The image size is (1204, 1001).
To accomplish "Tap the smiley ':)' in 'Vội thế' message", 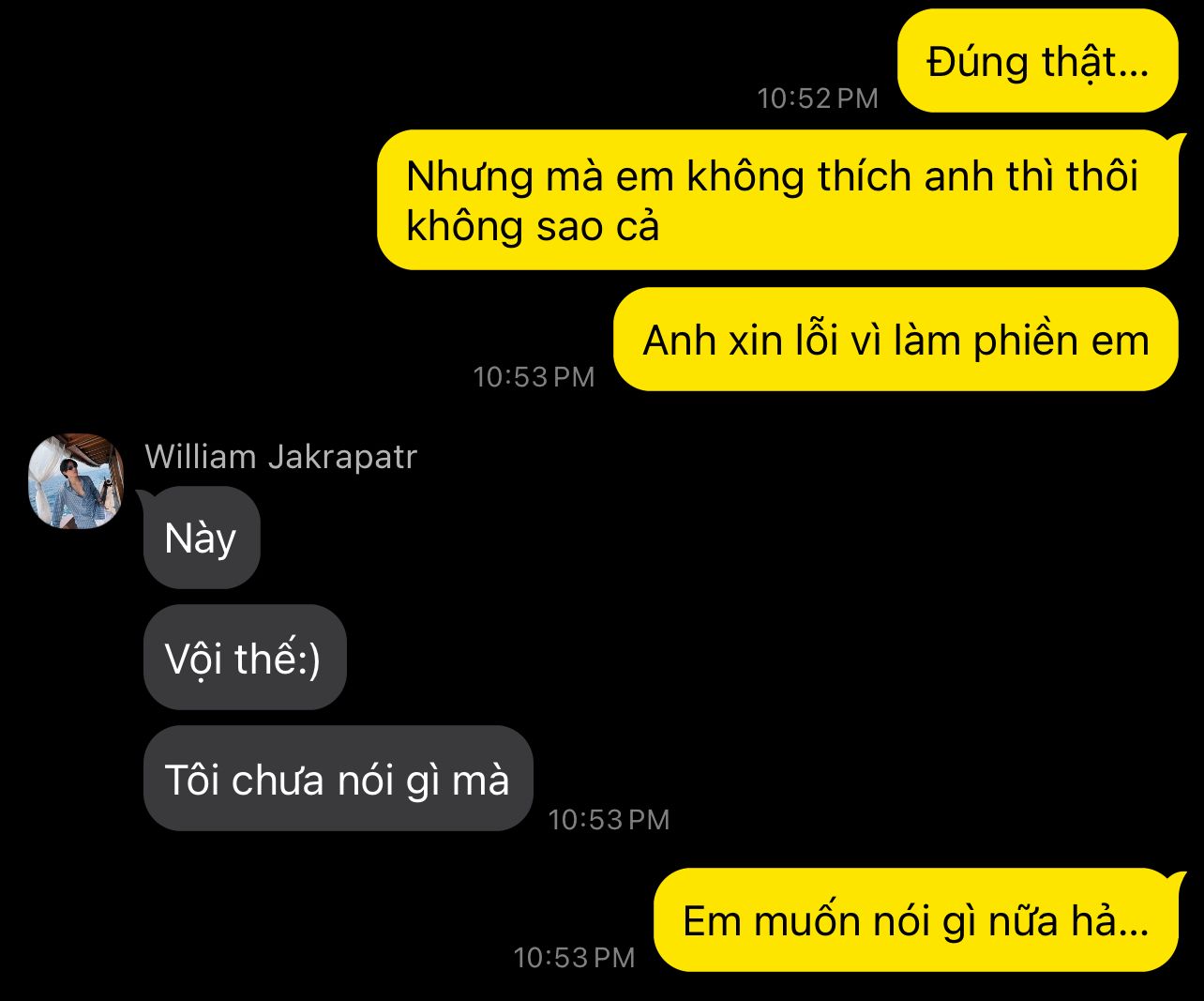I will pos(309,659).
